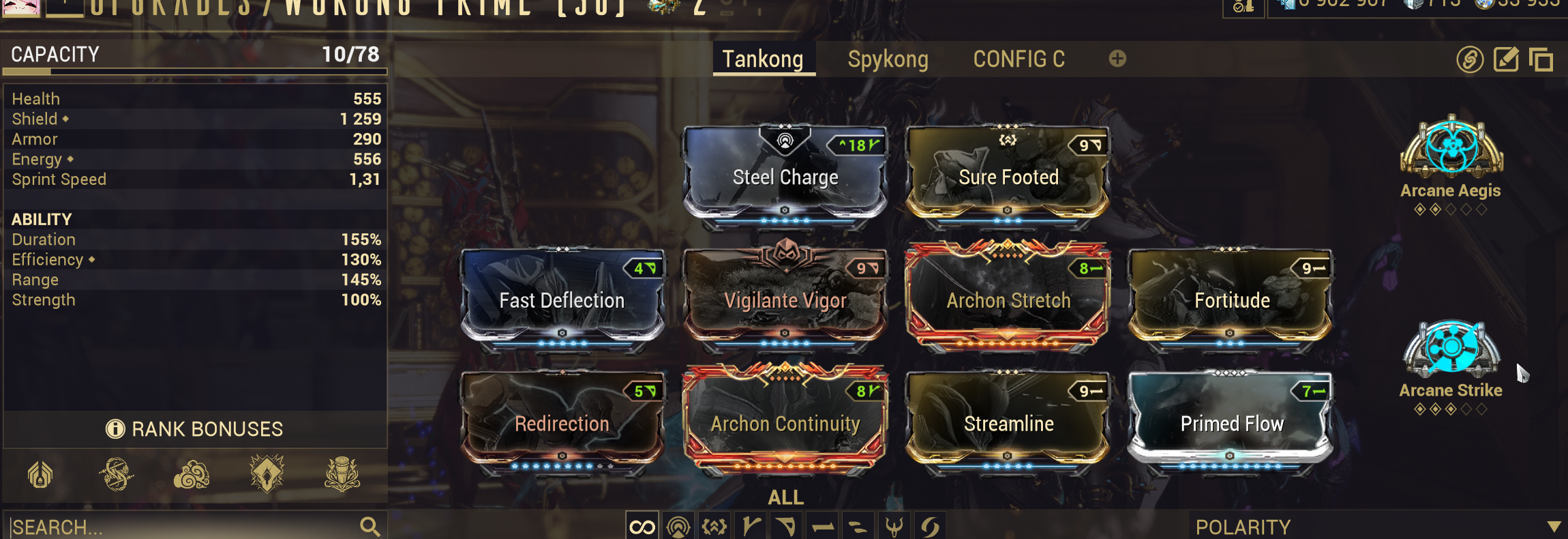Image resolution: width=1568 pixels, height=539 pixels.
Task: Add a new config with the plus button
Action: coord(1117,59)
